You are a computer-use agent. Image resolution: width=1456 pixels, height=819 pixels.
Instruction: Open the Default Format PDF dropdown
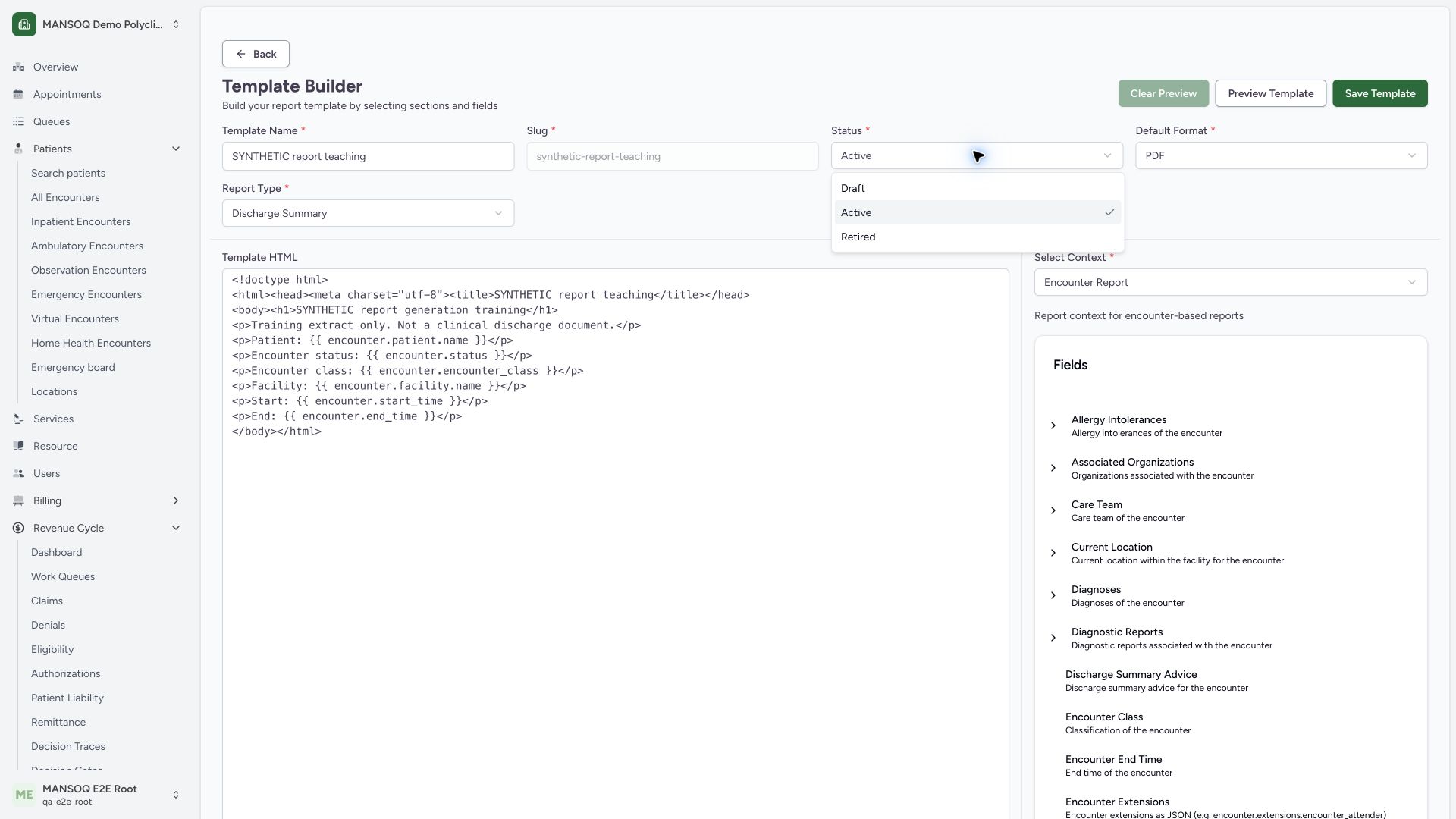tap(1281, 155)
